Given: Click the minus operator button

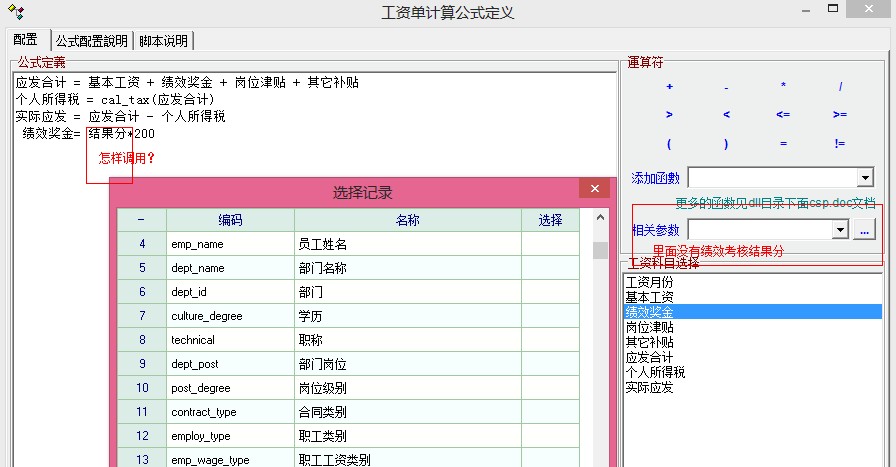Looking at the screenshot, I should pyautogui.click(x=726, y=87).
